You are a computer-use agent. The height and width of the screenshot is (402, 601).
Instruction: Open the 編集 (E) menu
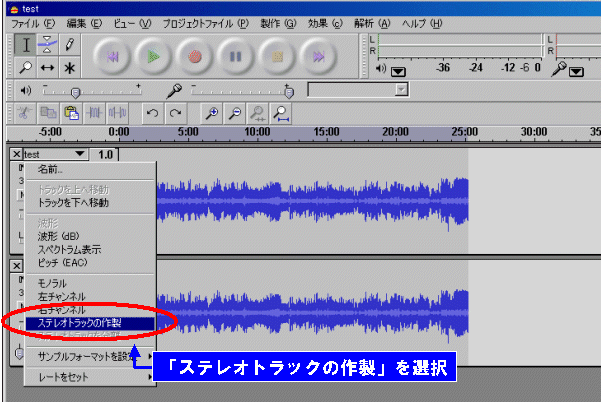tap(84, 24)
